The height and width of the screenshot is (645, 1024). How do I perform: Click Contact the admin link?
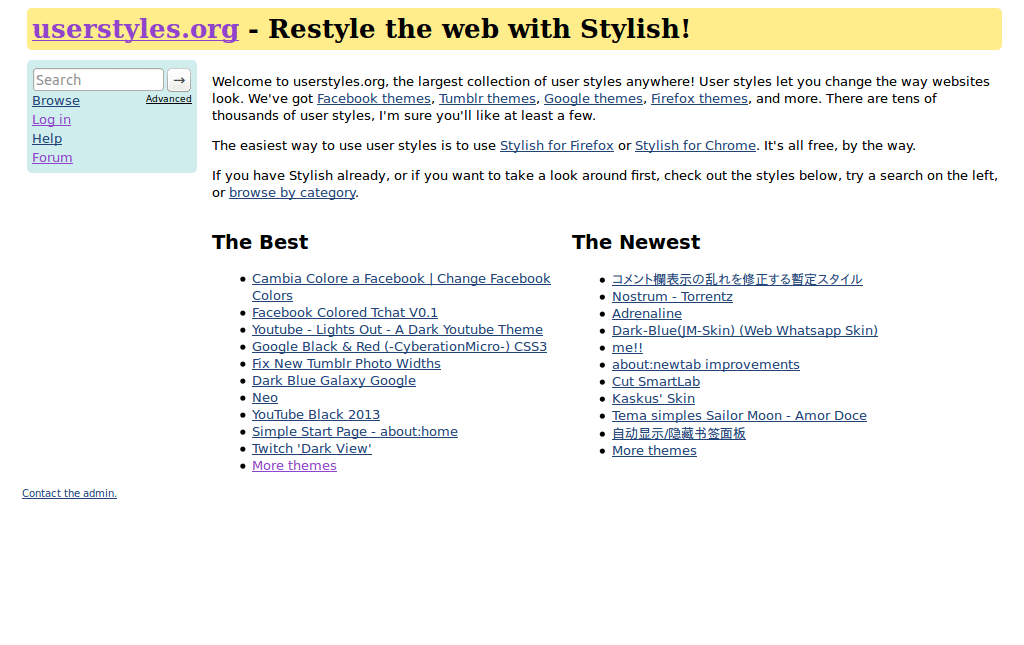[69, 492]
